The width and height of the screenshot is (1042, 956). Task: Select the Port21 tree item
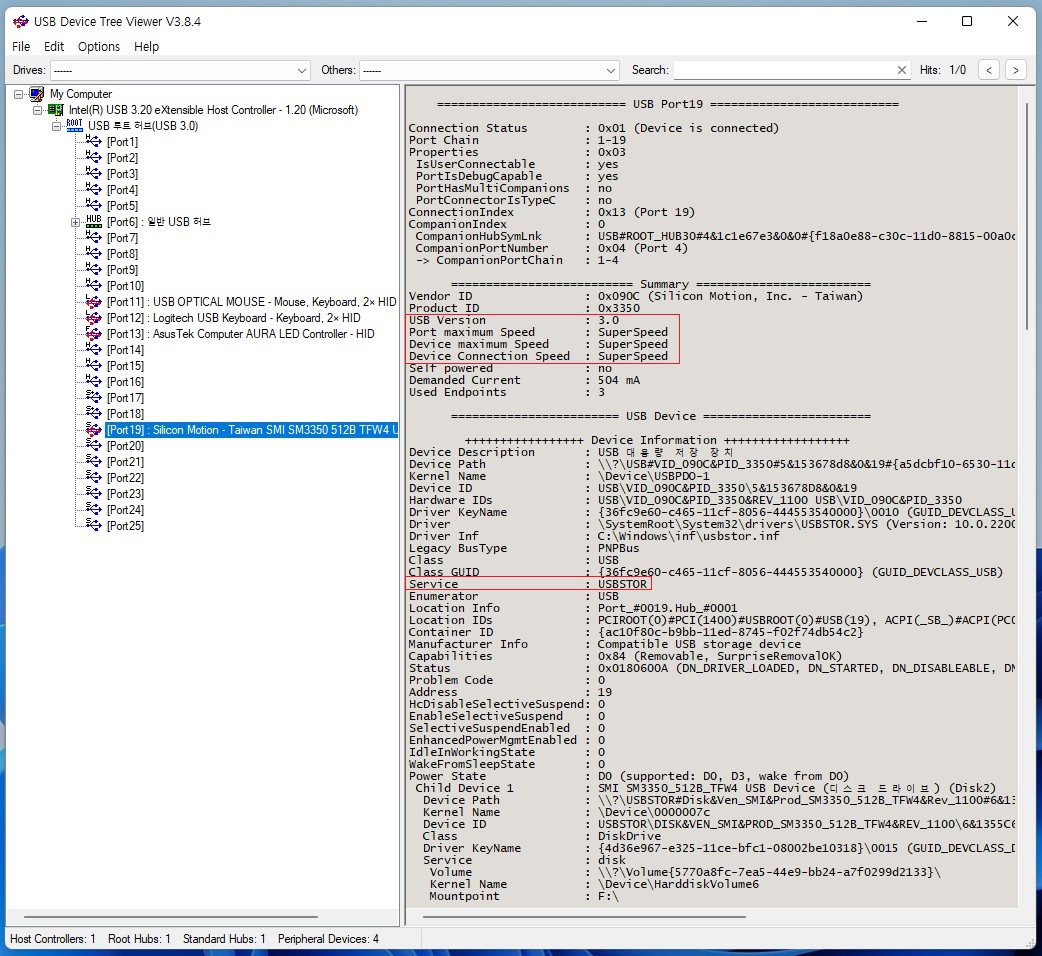pyautogui.click(x=125, y=462)
